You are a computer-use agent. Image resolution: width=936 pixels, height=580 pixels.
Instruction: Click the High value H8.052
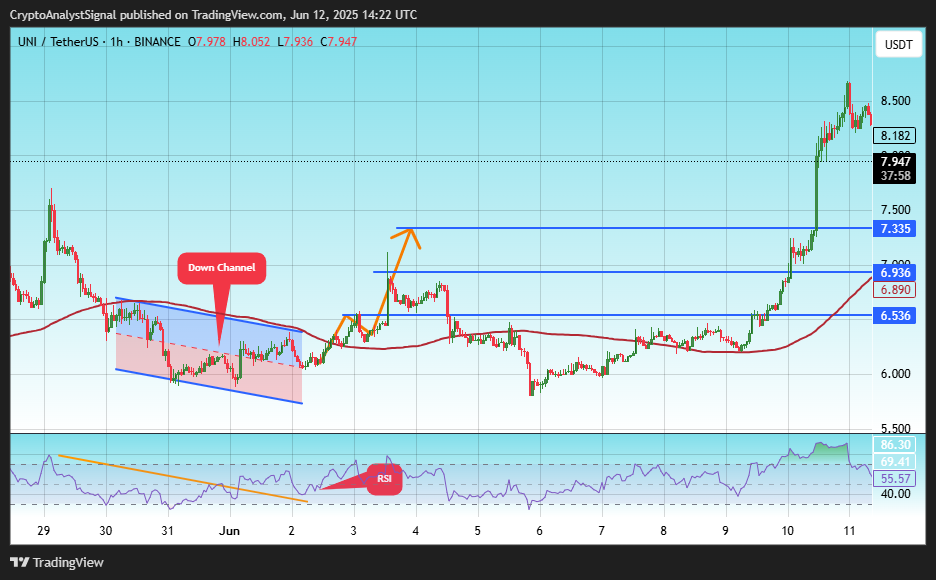[251, 42]
